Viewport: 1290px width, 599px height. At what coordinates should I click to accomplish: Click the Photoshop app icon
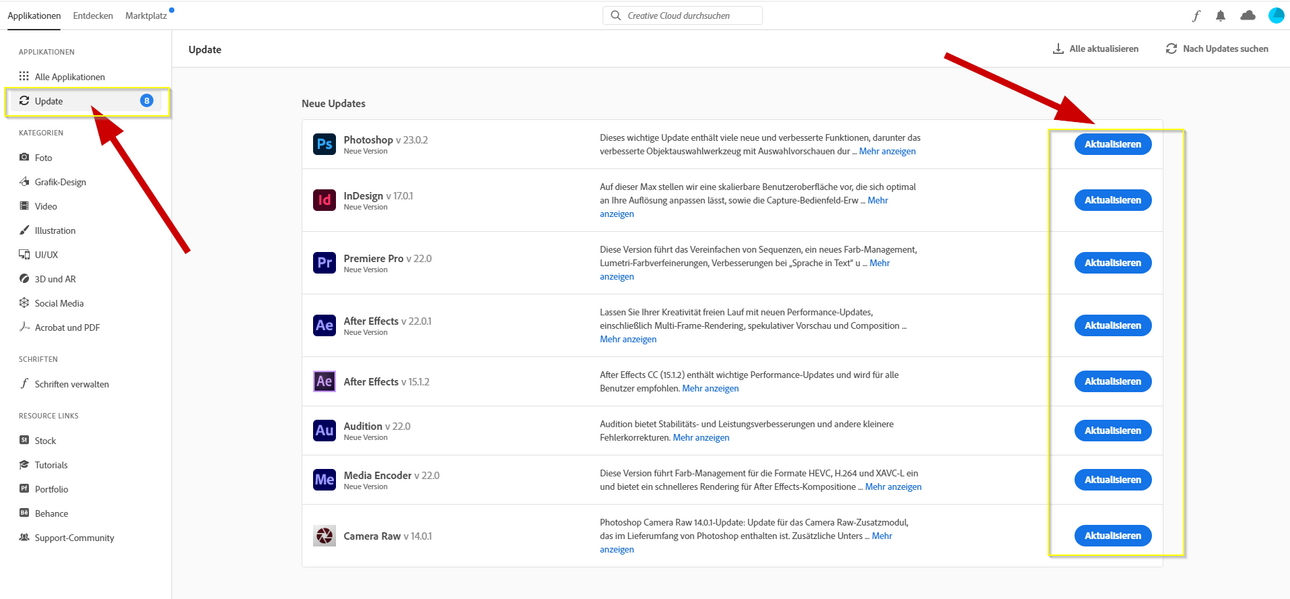pyautogui.click(x=324, y=144)
